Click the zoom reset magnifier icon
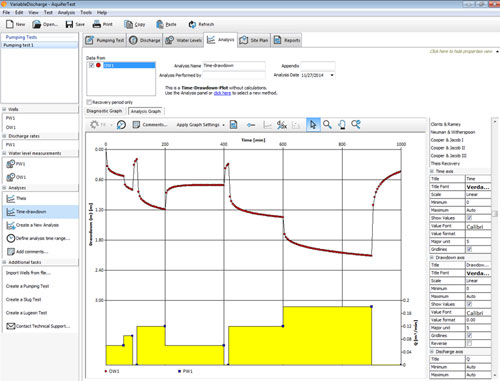Screen dimensions: 500x381 [356, 125]
